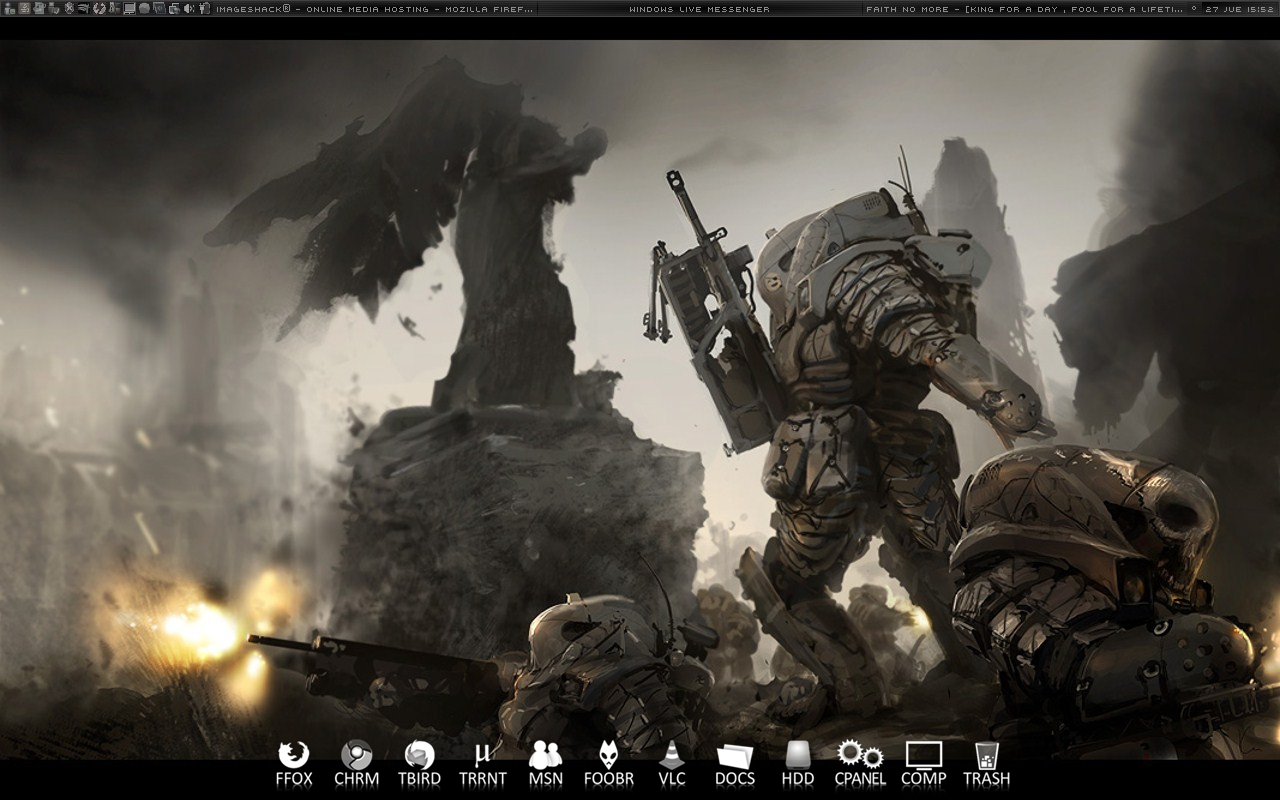Image resolution: width=1280 pixels, height=800 pixels.
Task: Click the date and time display
Action: pos(1238,9)
